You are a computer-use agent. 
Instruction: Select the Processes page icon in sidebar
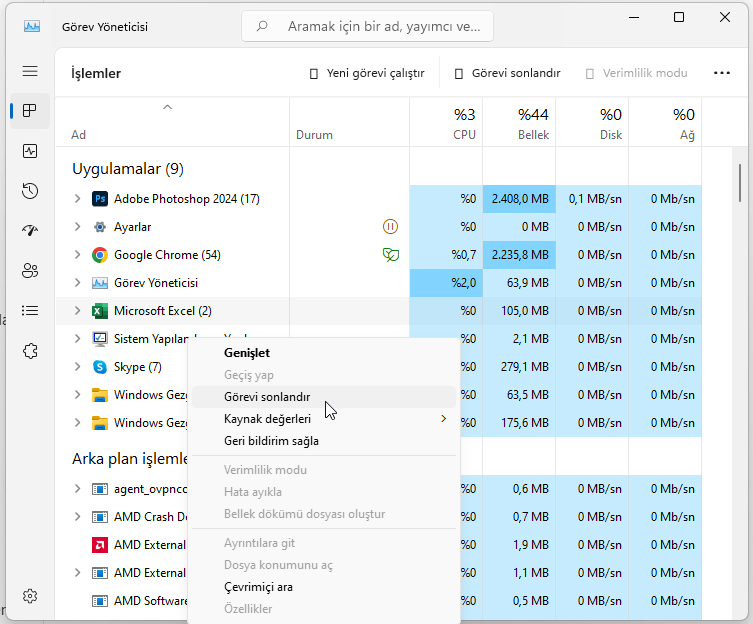(30, 110)
